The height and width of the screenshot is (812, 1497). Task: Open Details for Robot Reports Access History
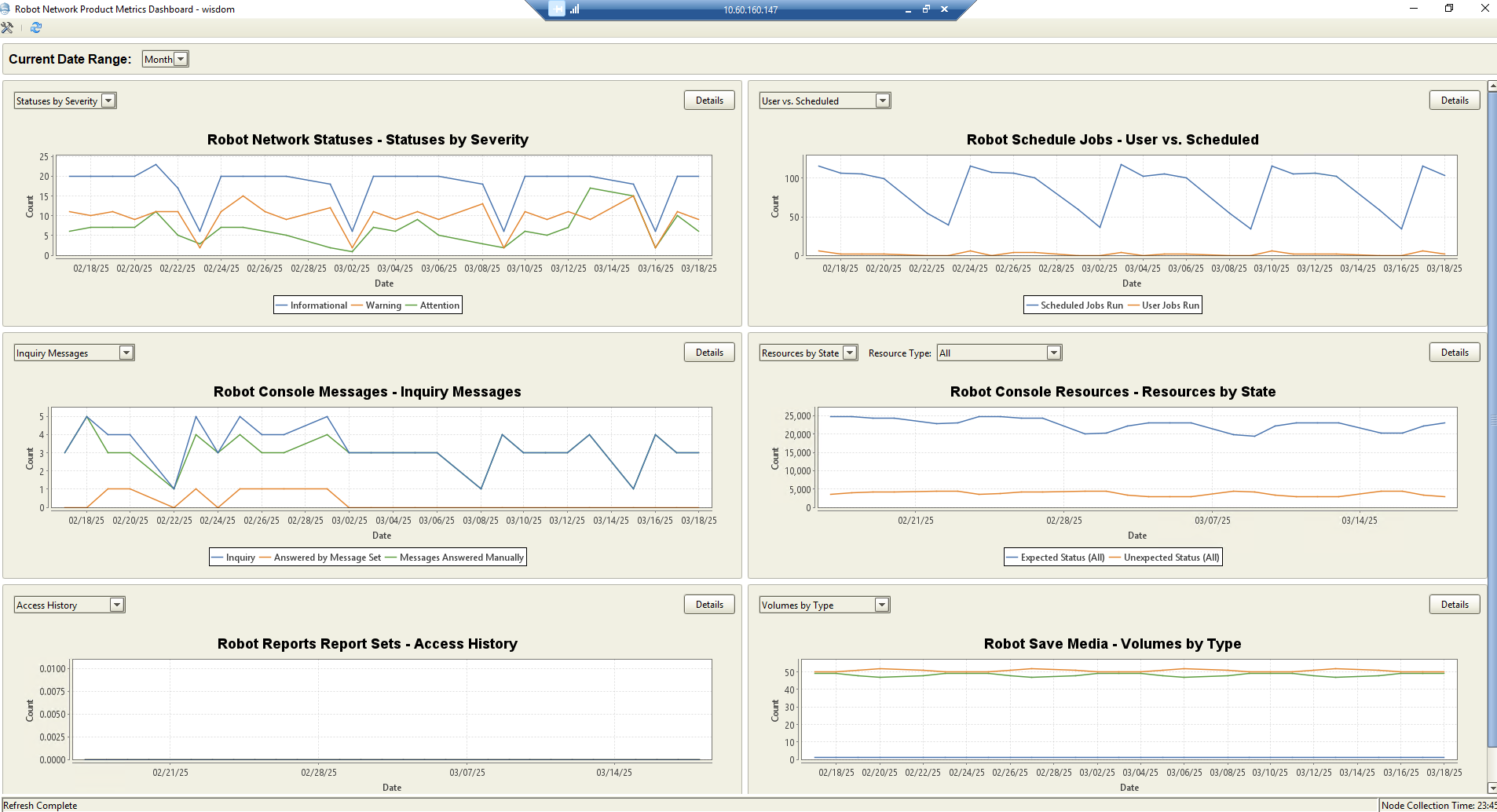pos(709,605)
